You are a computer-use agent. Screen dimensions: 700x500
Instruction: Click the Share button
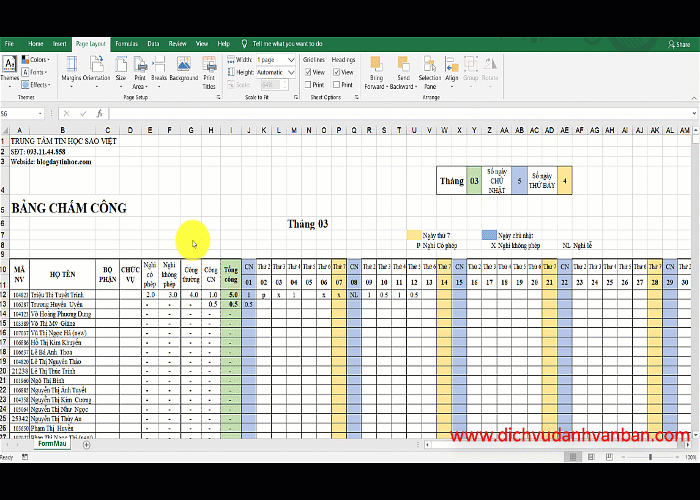679,44
